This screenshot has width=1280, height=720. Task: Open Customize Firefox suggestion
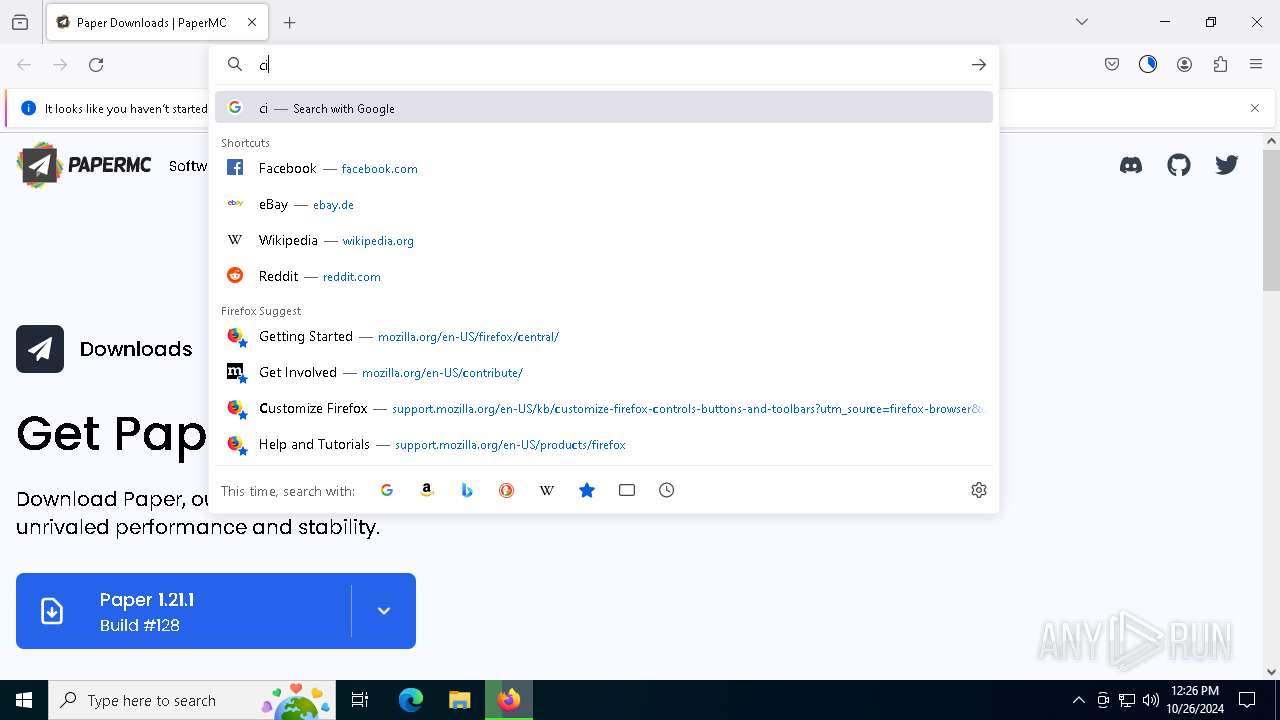pos(604,408)
